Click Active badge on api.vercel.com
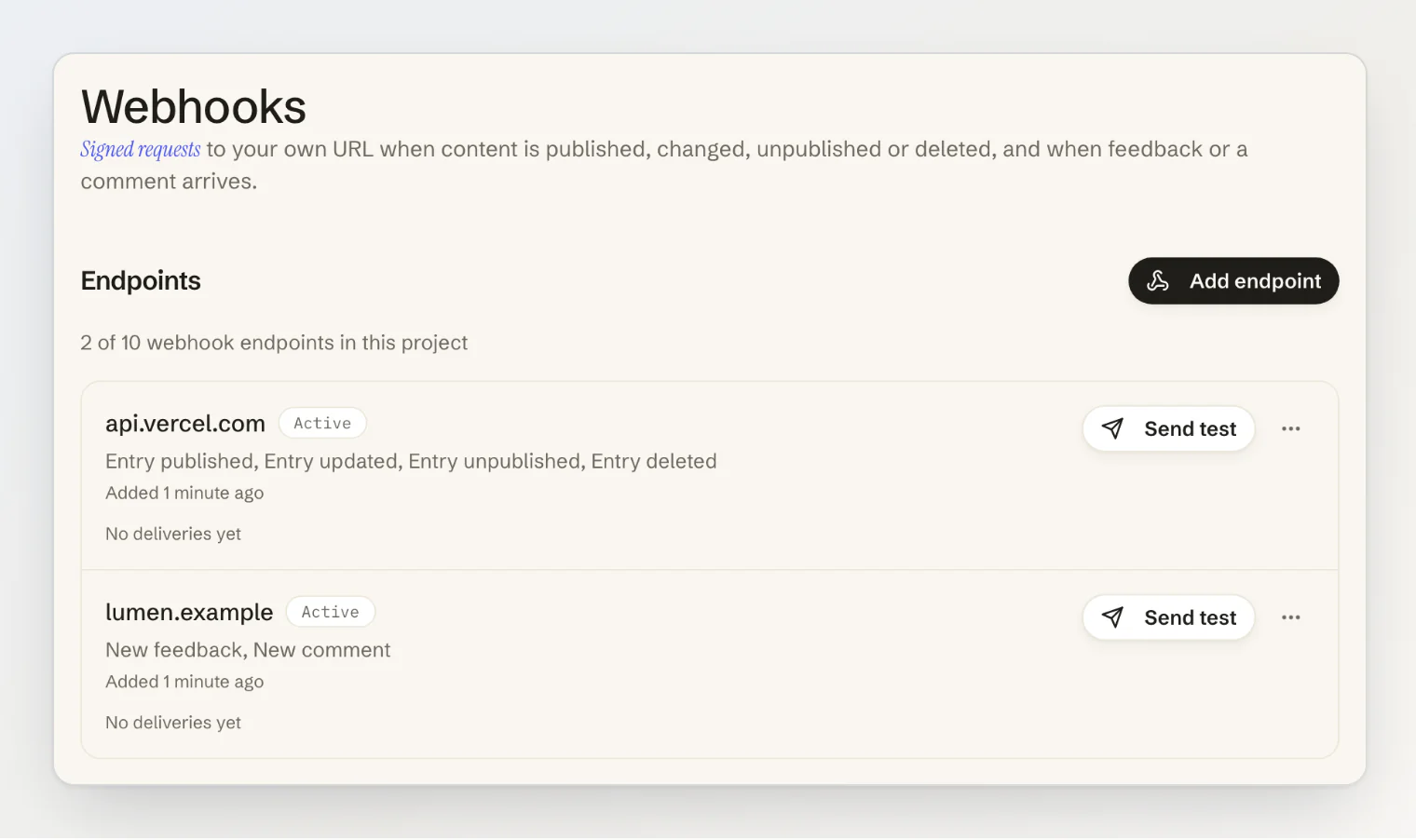The height and width of the screenshot is (840, 1416). pos(322,423)
